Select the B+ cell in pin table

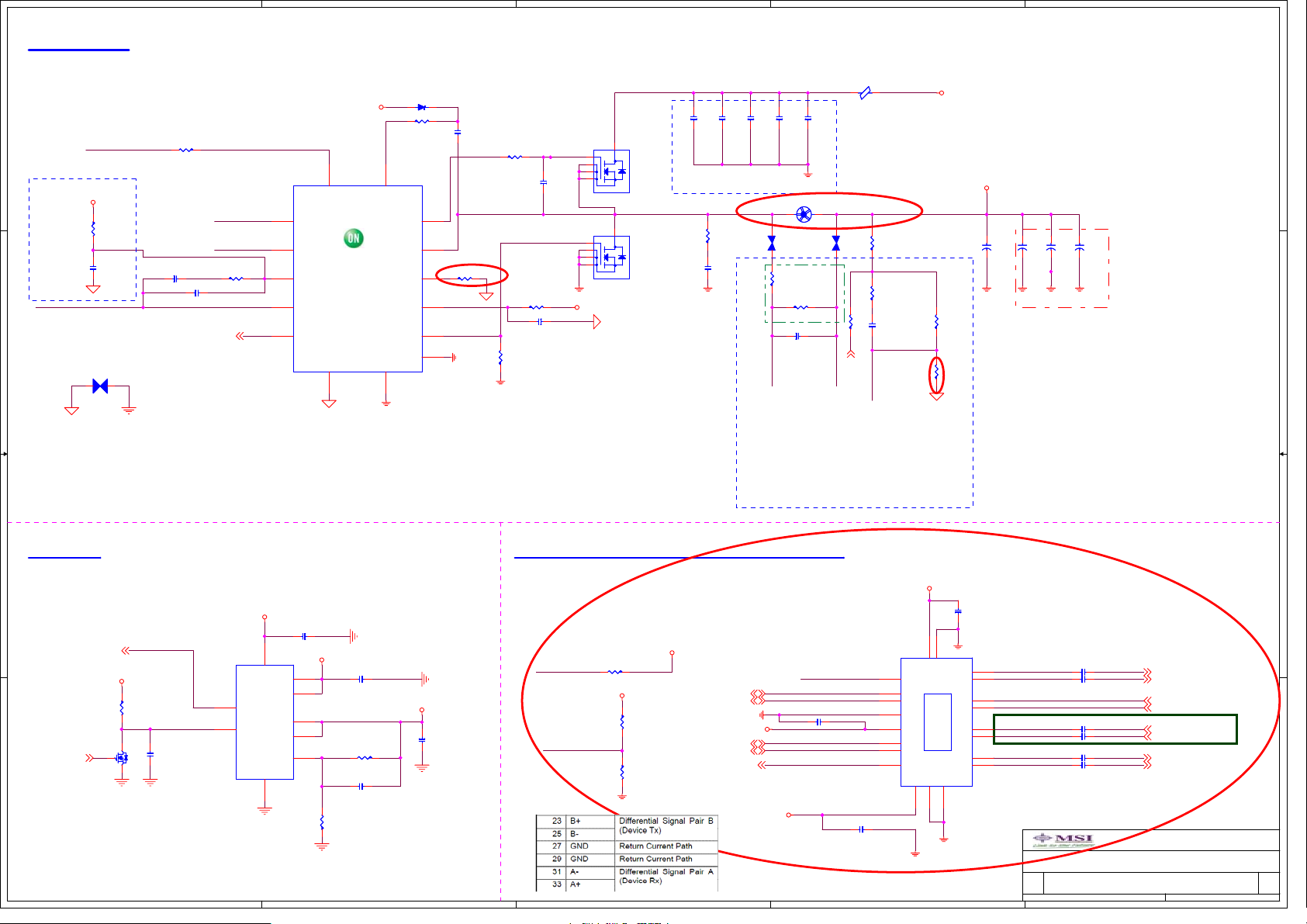[576, 821]
